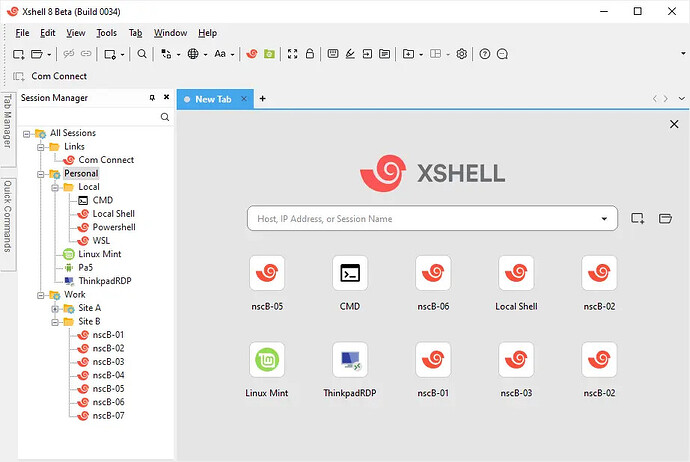Click the Find magnifier in the toolbar
Screen dimensions: 690x462
point(142,54)
